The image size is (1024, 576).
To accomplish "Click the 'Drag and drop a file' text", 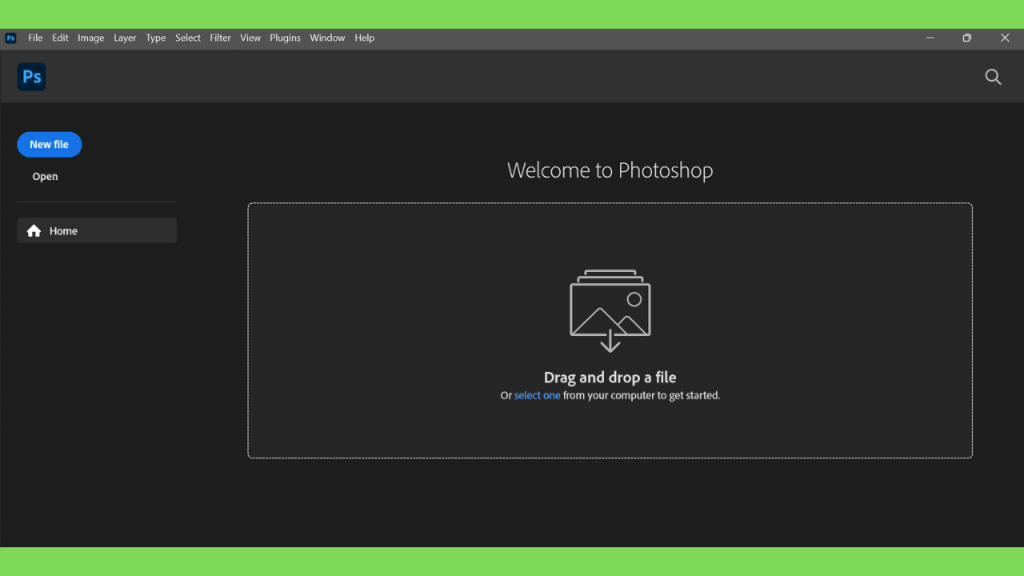I will pos(610,377).
